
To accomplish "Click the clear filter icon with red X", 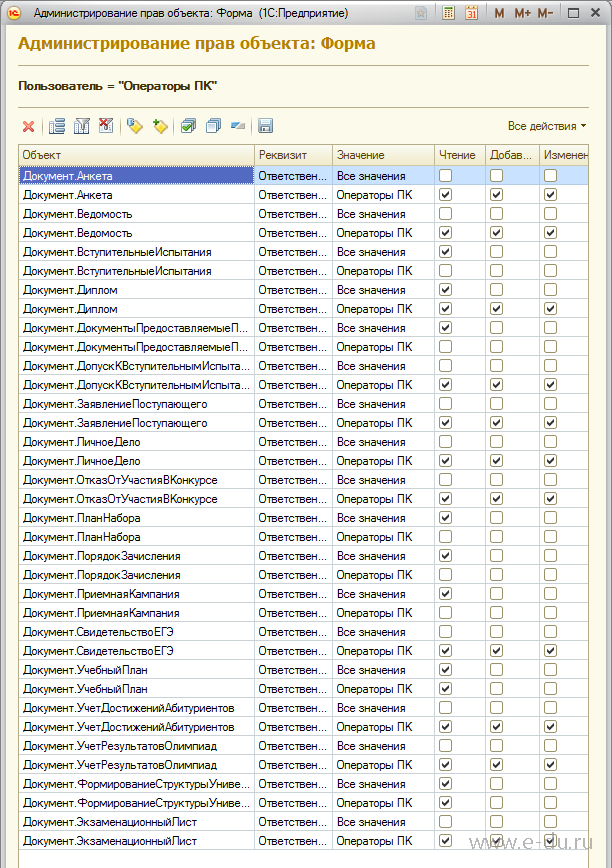I will (x=106, y=126).
